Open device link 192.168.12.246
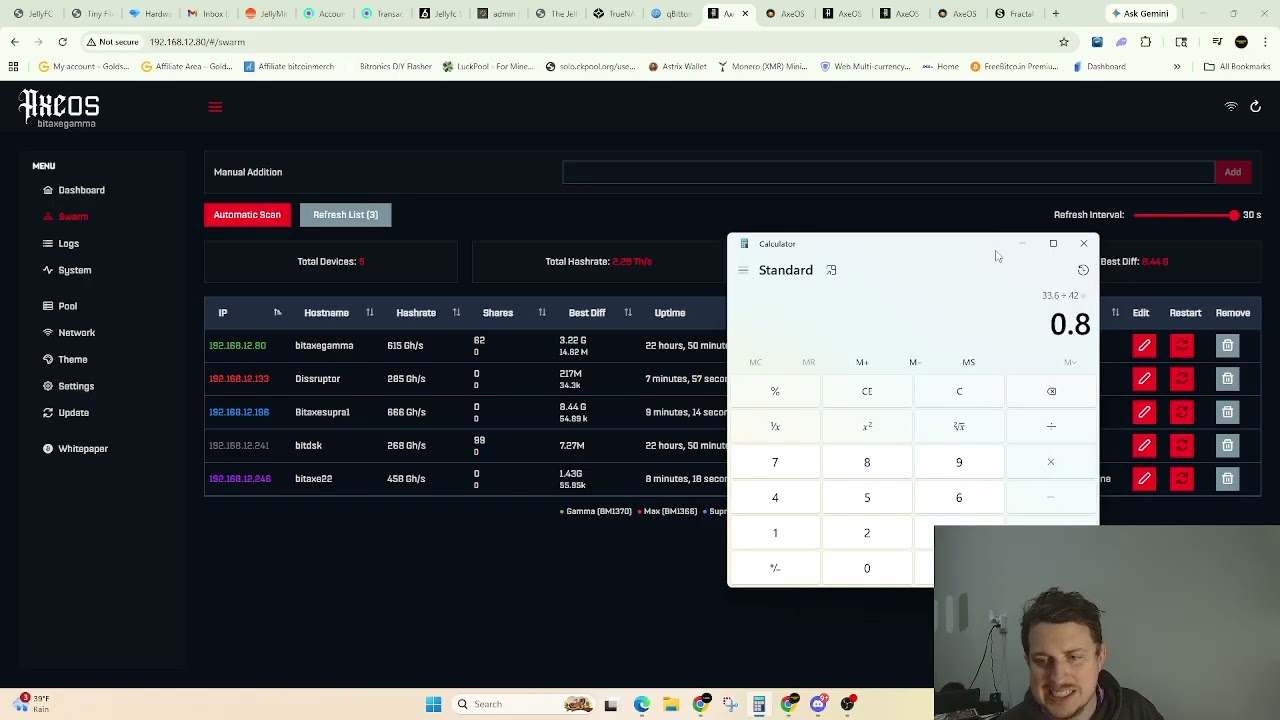Viewport: 1280px width, 720px height. click(240, 479)
